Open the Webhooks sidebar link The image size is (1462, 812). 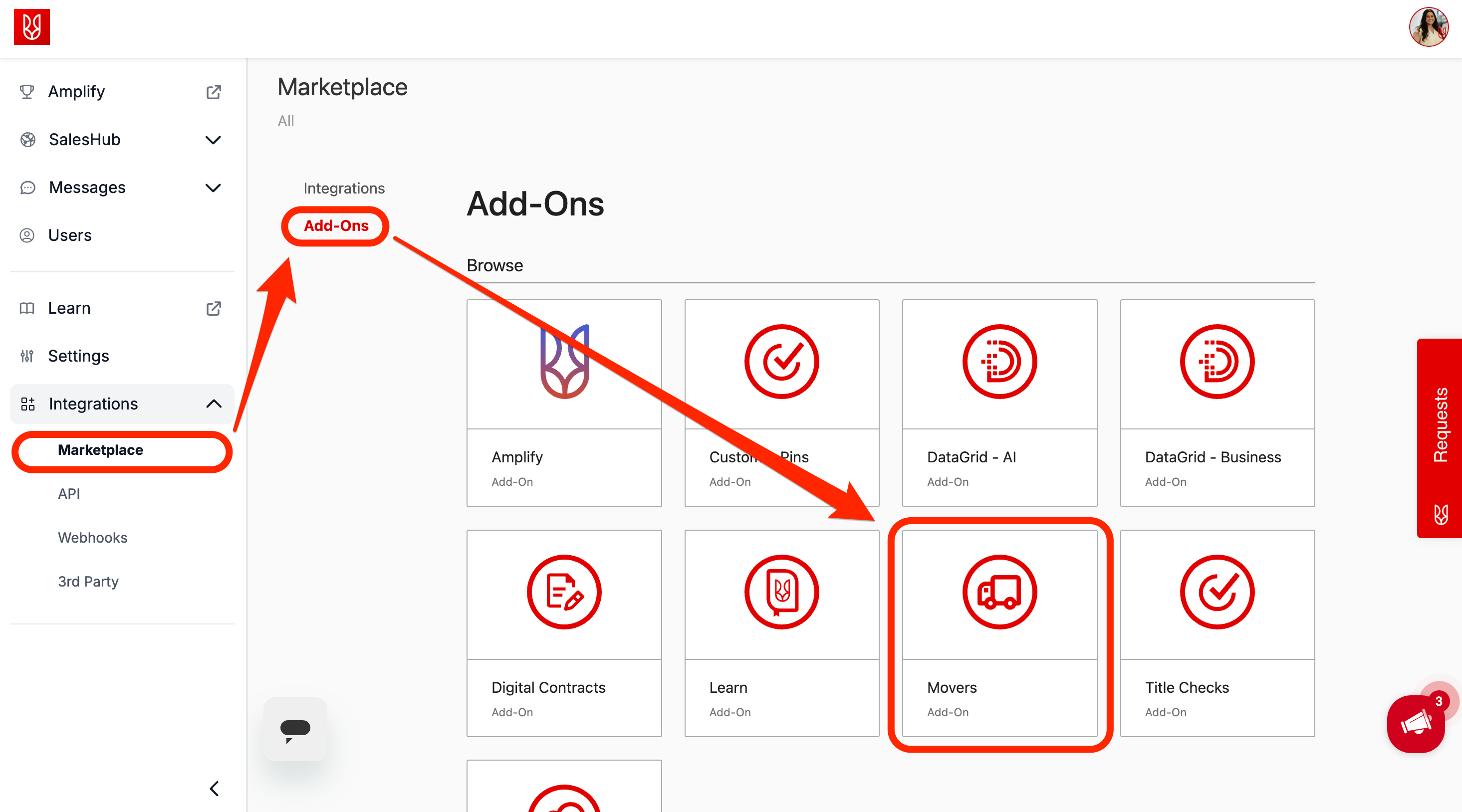[92, 537]
